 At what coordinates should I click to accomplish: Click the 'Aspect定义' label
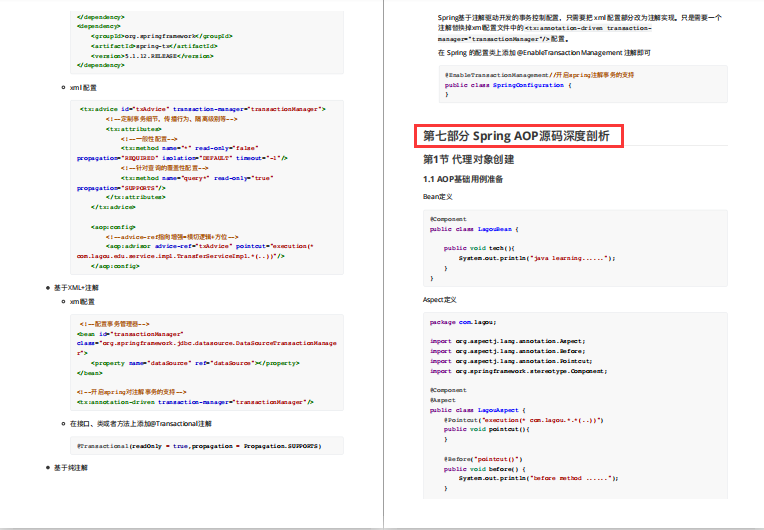[x=439, y=300]
